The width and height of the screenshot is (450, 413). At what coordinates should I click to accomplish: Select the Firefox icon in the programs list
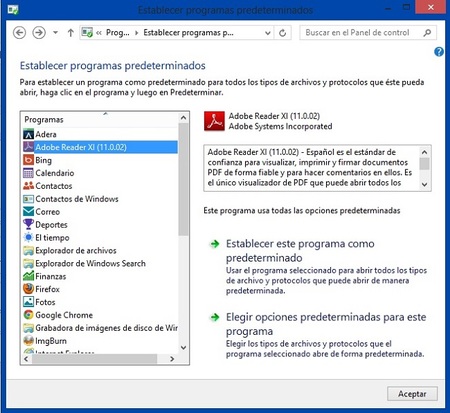pos(28,289)
